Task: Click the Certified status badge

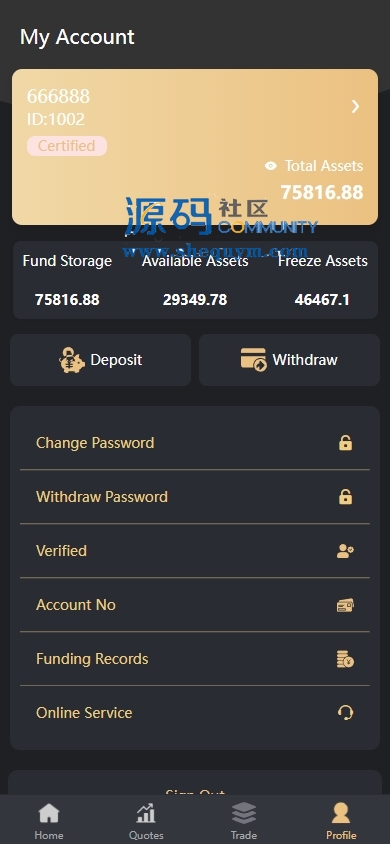Action: coord(67,146)
